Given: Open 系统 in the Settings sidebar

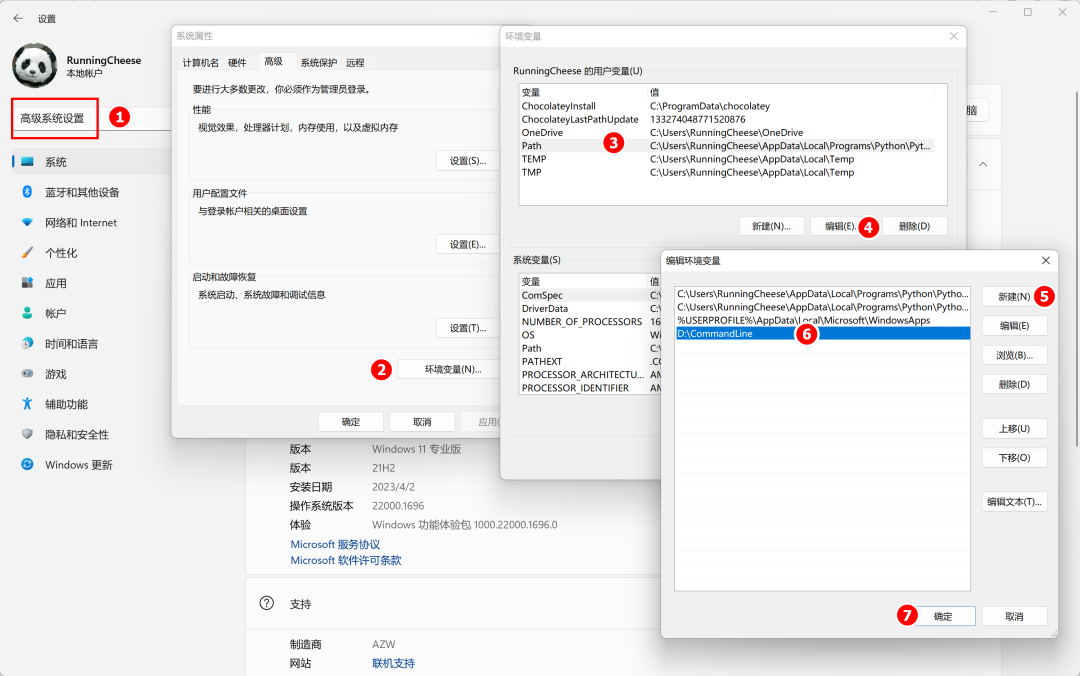Looking at the screenshot, I should 56,162.
